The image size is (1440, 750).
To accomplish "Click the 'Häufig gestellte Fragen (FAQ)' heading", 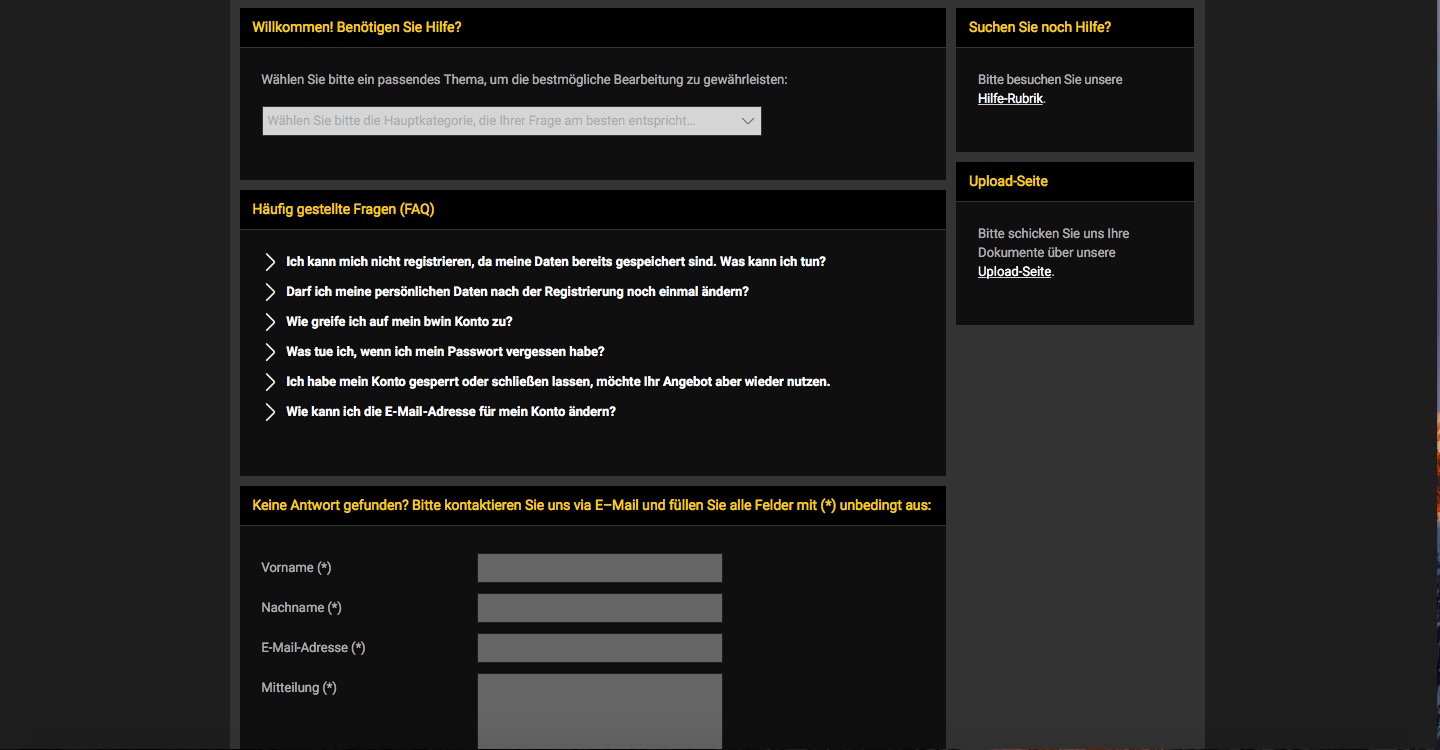I will click(343, 210).
